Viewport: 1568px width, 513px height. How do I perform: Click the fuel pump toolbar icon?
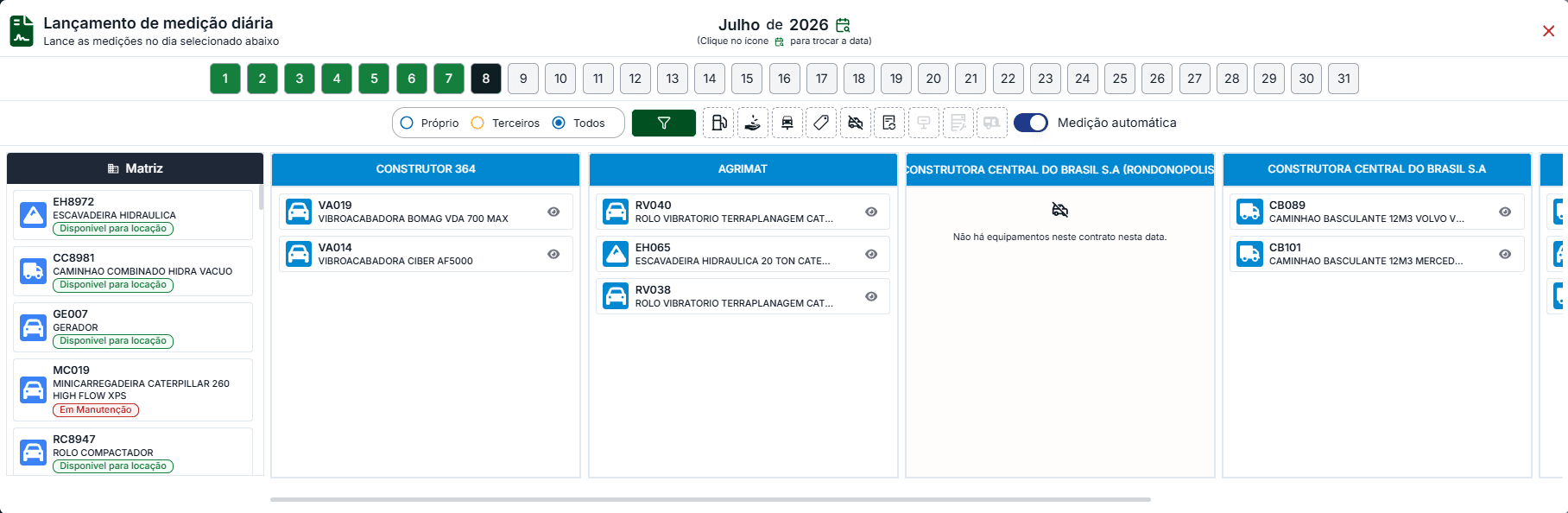pyautogui.click(x=718, y=123)
